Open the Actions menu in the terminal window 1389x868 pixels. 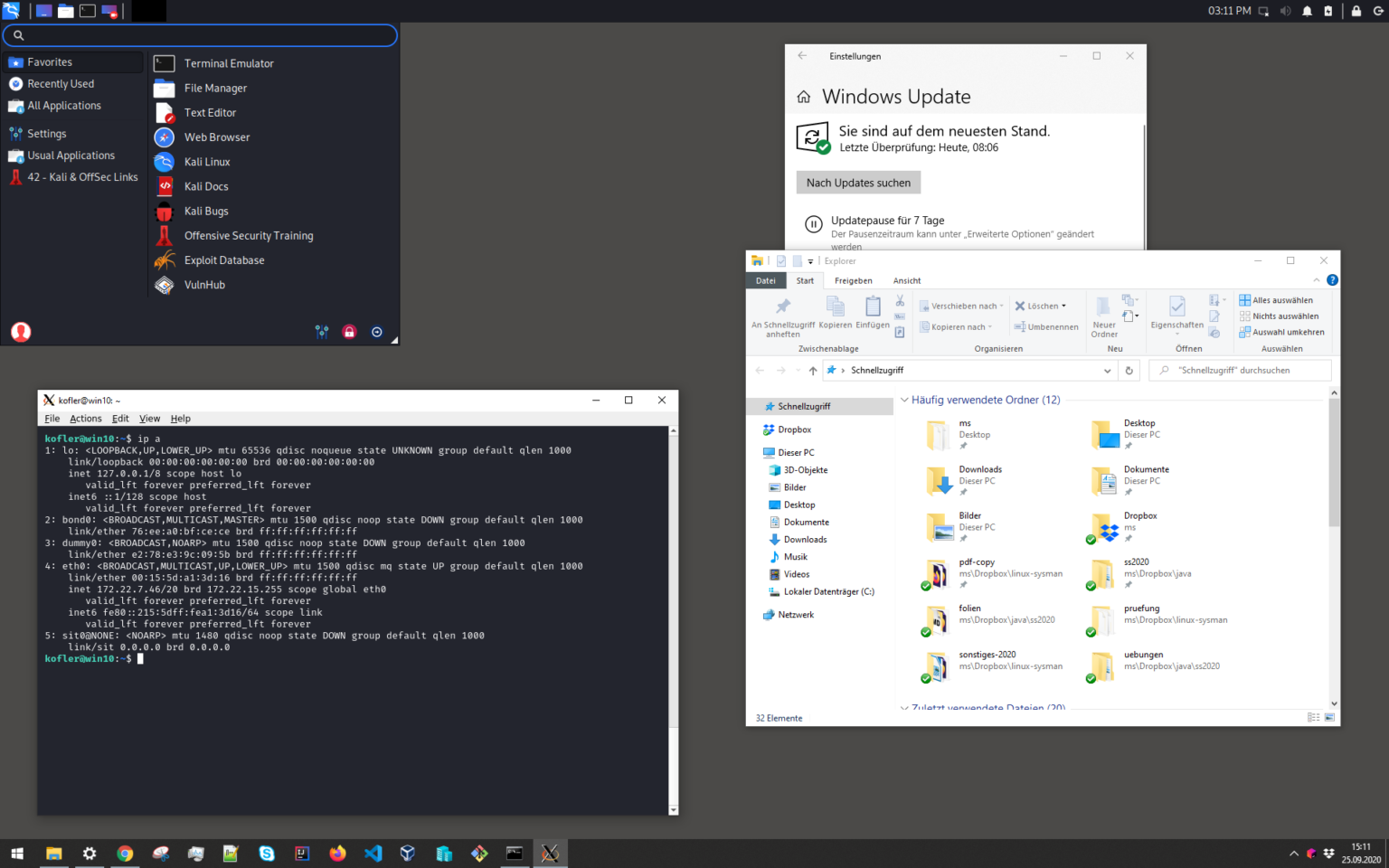click(85, 418)
